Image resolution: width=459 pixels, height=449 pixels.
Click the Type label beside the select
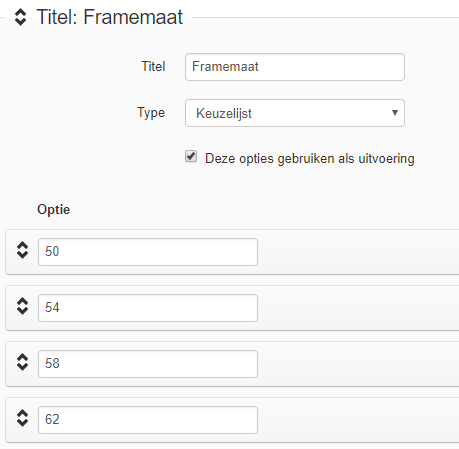coord(151,113)
